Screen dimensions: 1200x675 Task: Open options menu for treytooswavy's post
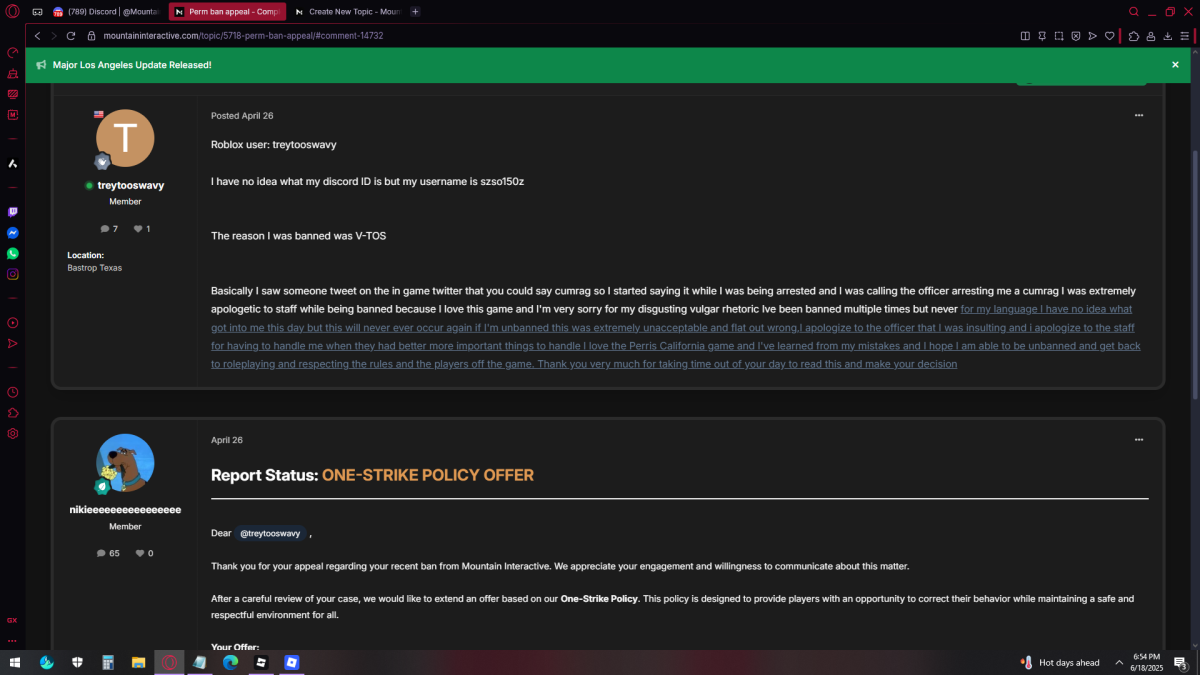click(x=1138, y=116)
